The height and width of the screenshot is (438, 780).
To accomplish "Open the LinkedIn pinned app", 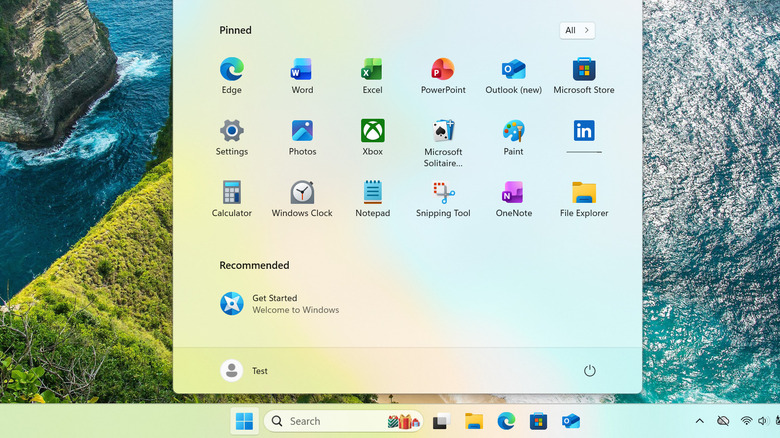I will (584, 136).
